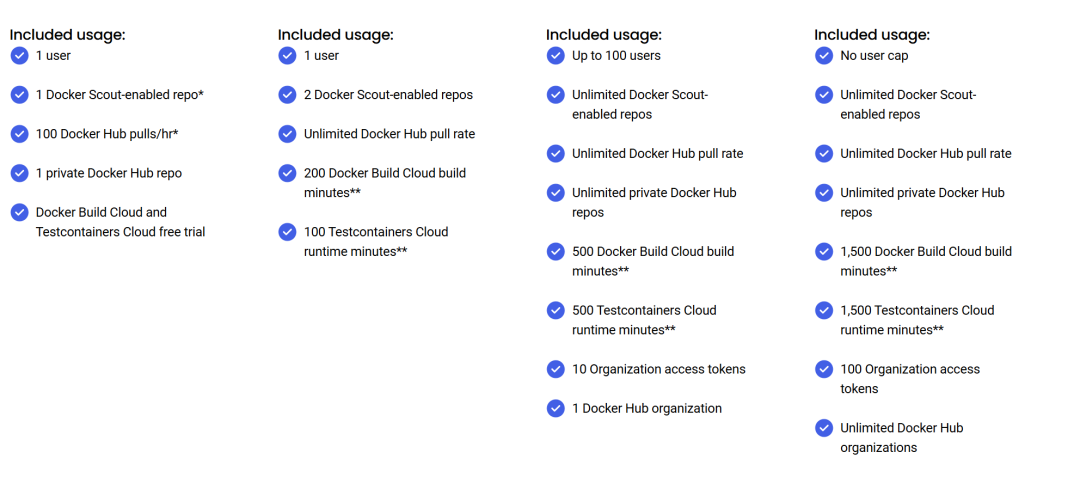Click checkmark beside "Unlimited Docker Hub organizations"
This screenshot has height=477, width=1080.
pyautogui.click(x=823, y=428)
